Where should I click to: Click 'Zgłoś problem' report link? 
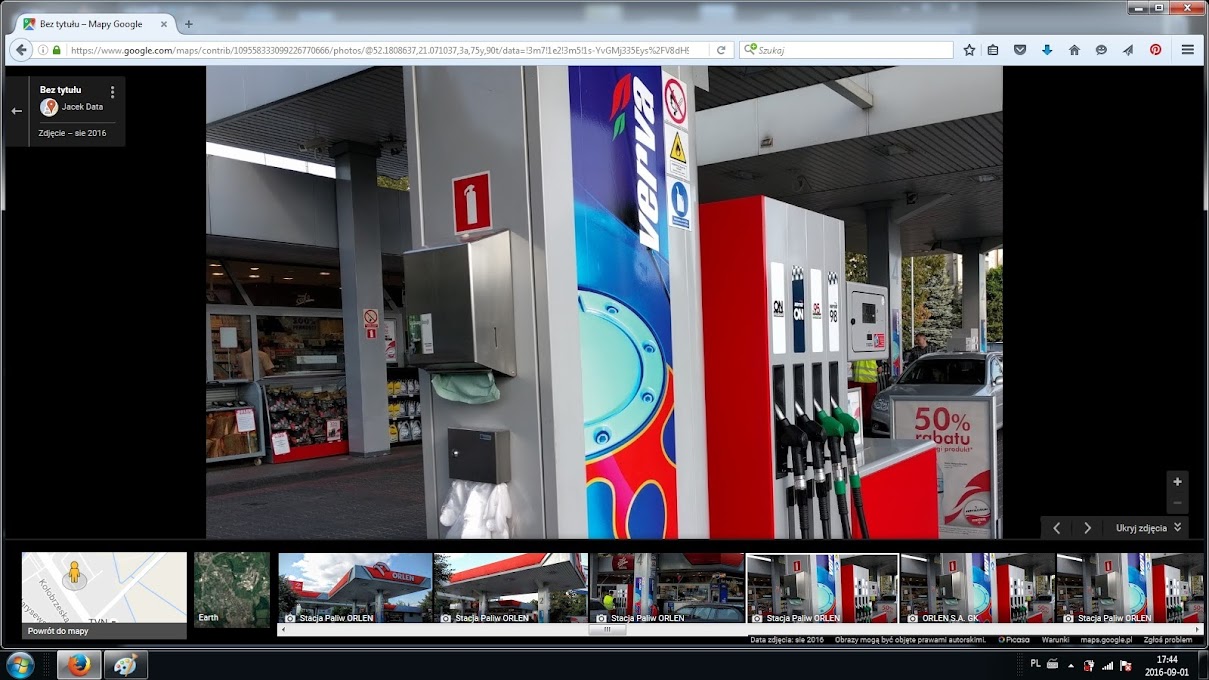(1170, 640)
